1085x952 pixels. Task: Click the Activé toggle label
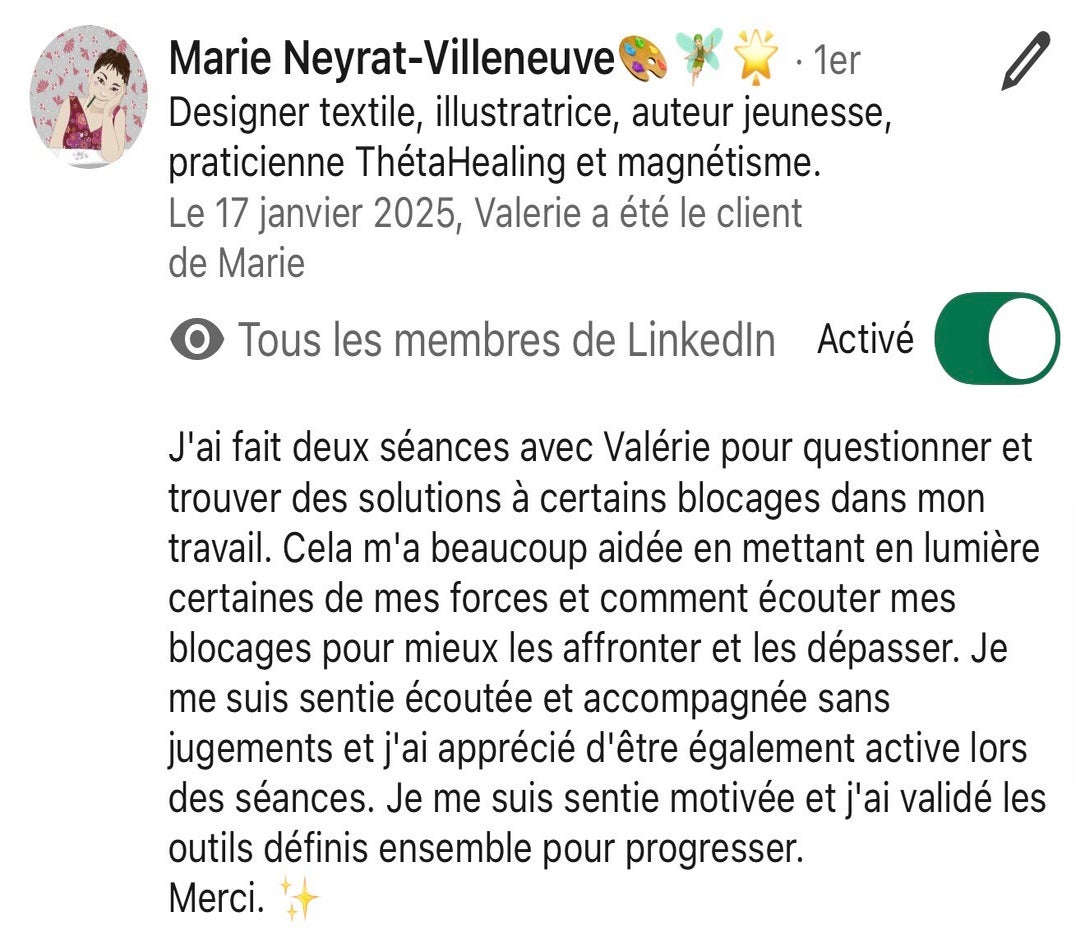click(x=865, y=340)
